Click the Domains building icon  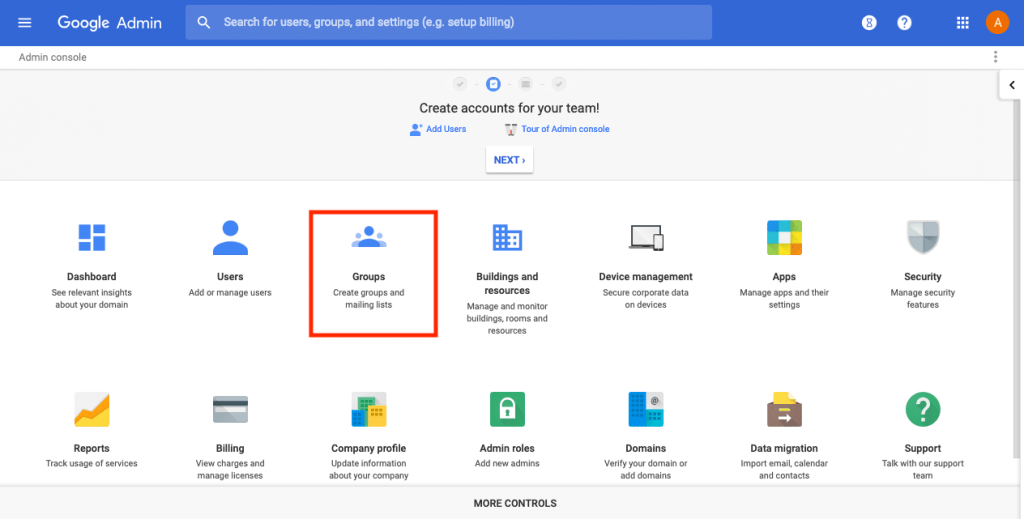tap(646, 409)
